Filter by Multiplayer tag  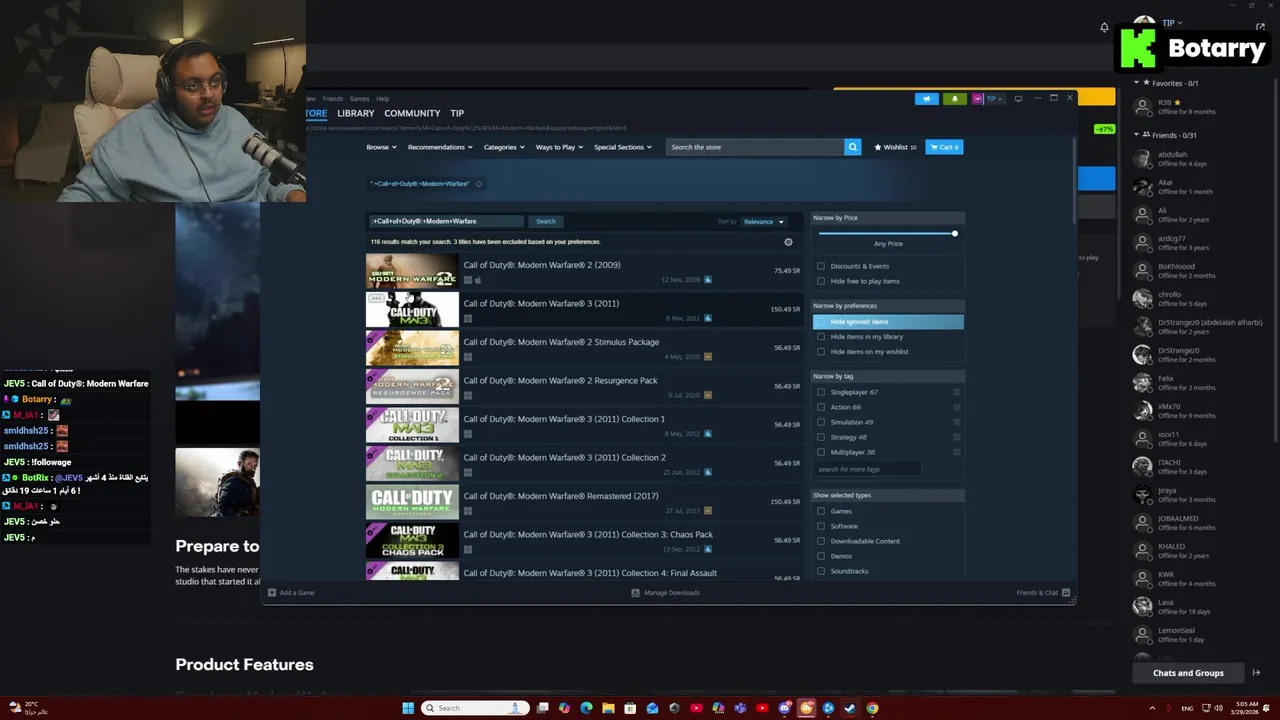[821, 452]
